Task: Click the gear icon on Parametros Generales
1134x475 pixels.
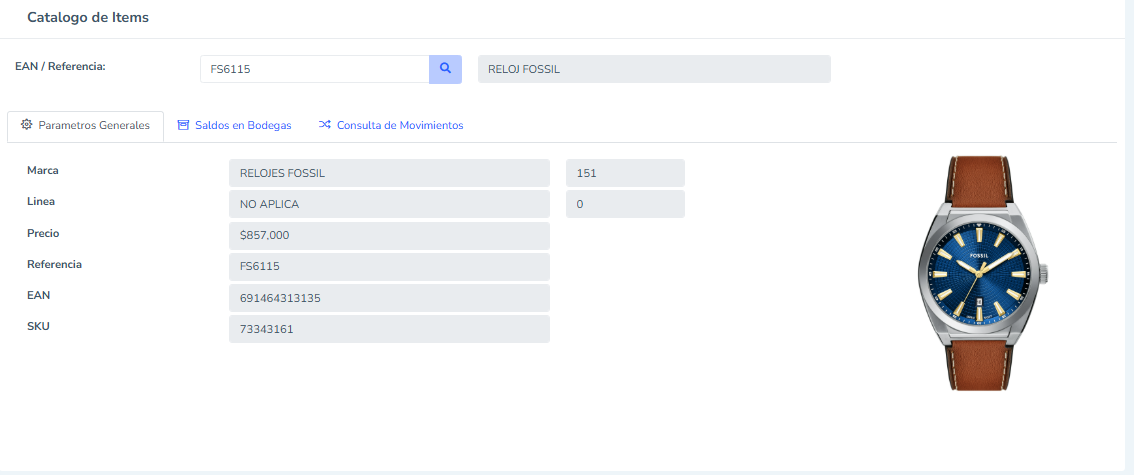Action: (x=27, y=125)
